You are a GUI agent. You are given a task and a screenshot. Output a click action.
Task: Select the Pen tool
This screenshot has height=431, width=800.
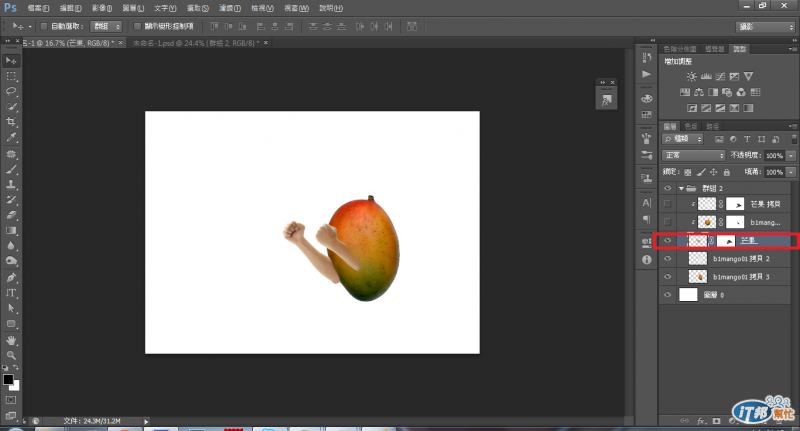point(11,278)
